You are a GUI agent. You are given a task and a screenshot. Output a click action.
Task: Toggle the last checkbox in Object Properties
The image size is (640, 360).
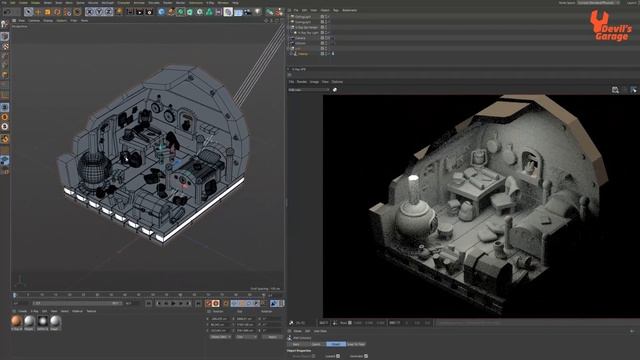pos(366,356)
